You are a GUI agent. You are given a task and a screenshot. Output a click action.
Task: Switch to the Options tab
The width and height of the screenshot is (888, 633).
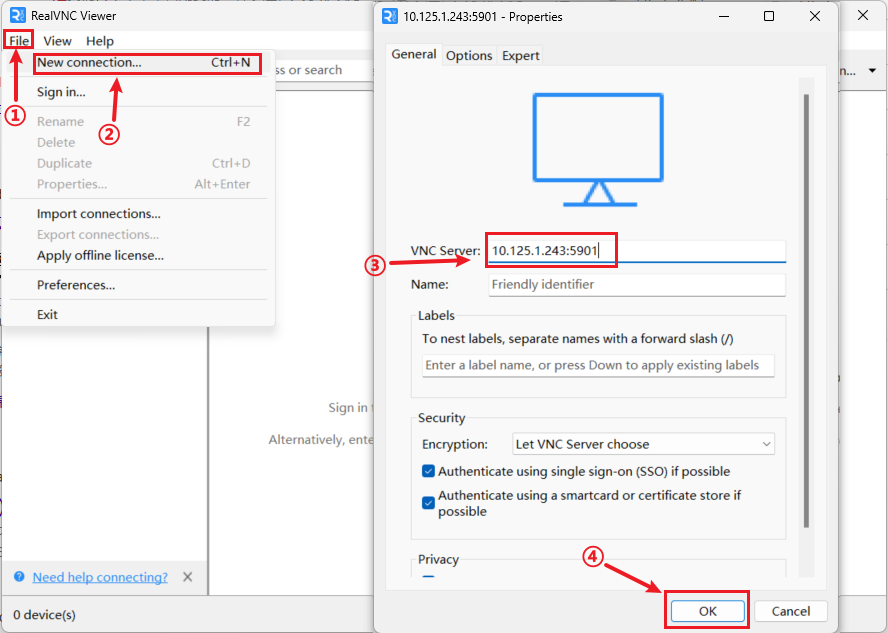point(469,55)
